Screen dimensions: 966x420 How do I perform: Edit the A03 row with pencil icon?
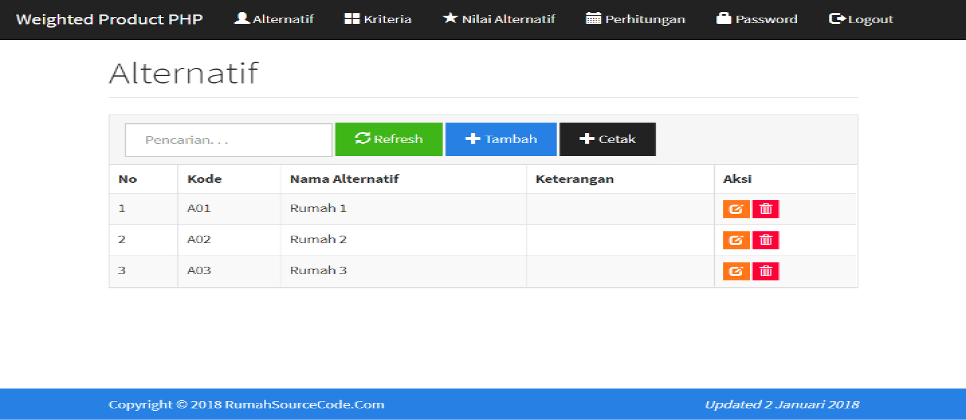[x=736, y=271]
